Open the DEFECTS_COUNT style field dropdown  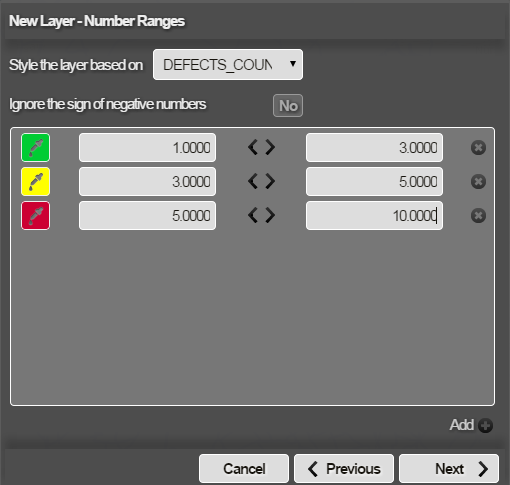[x=228, y=65]
